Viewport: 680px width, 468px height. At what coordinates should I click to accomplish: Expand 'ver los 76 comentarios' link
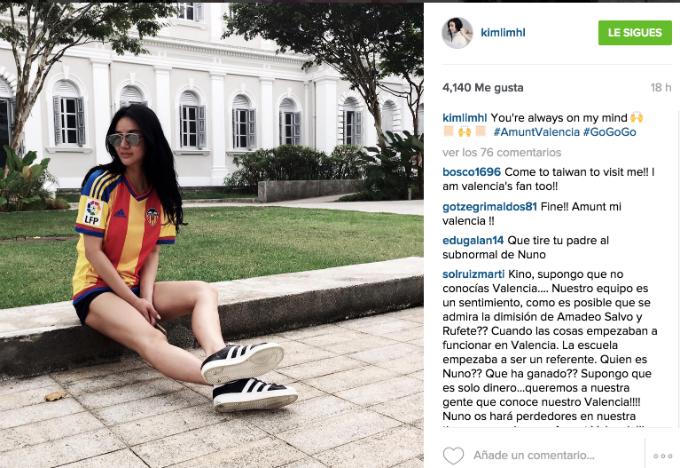tap(502, 153)
